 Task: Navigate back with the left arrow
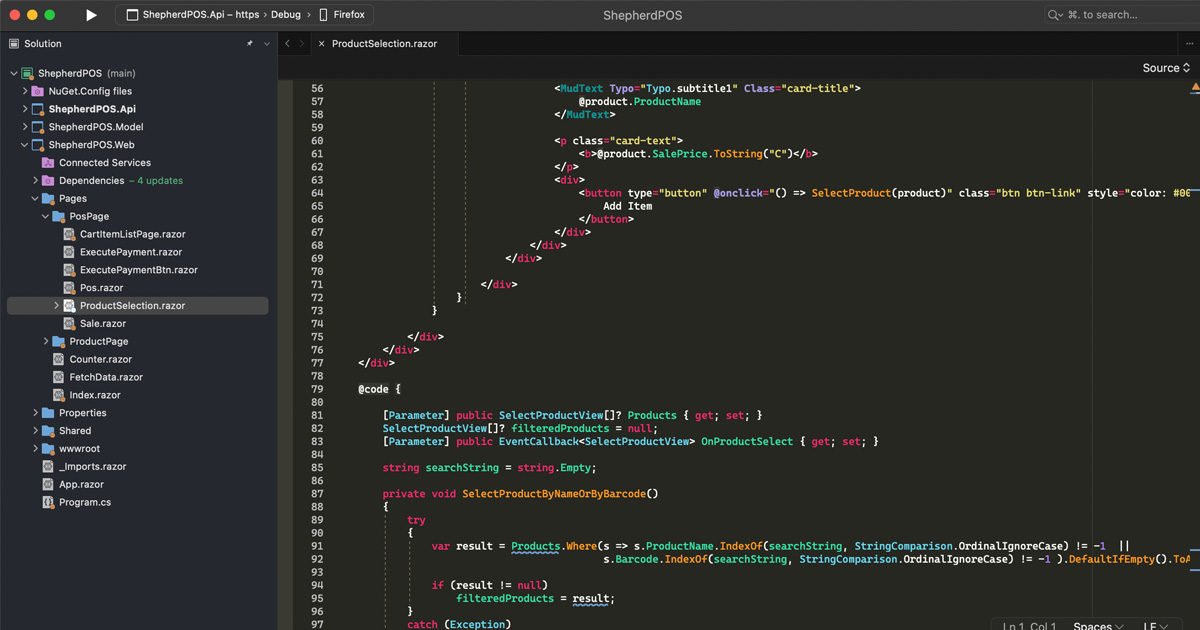tap(288, 44)
